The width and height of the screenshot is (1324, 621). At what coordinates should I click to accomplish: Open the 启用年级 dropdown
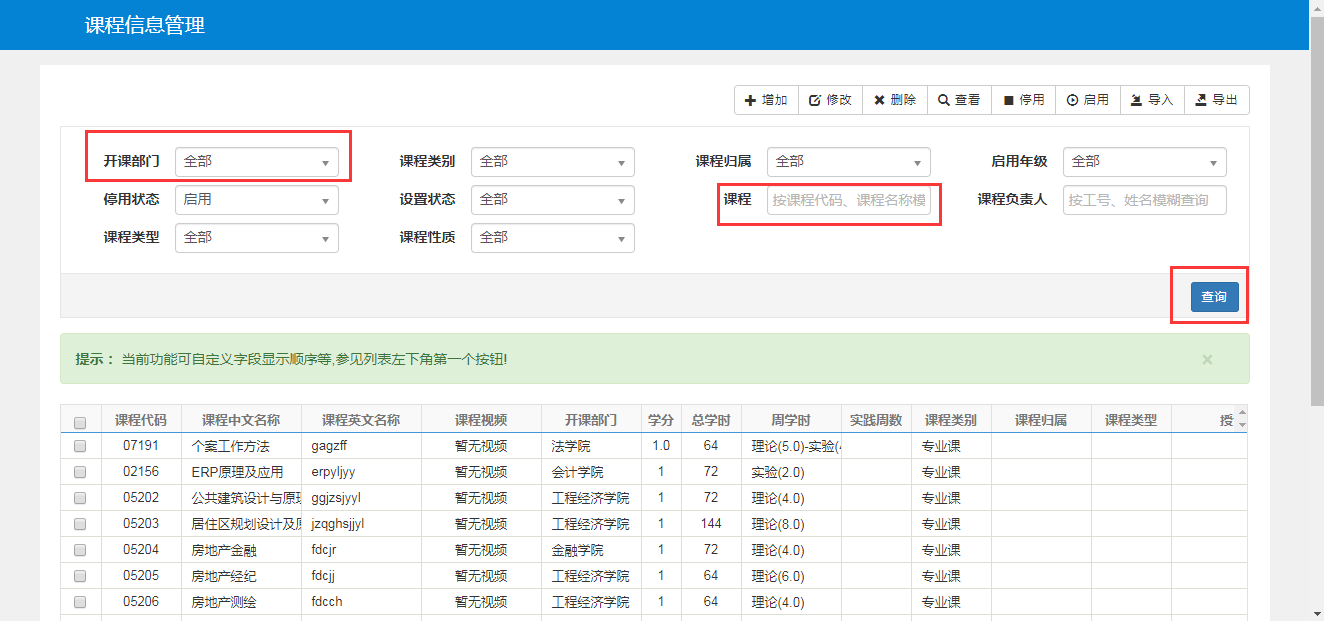1144,162
